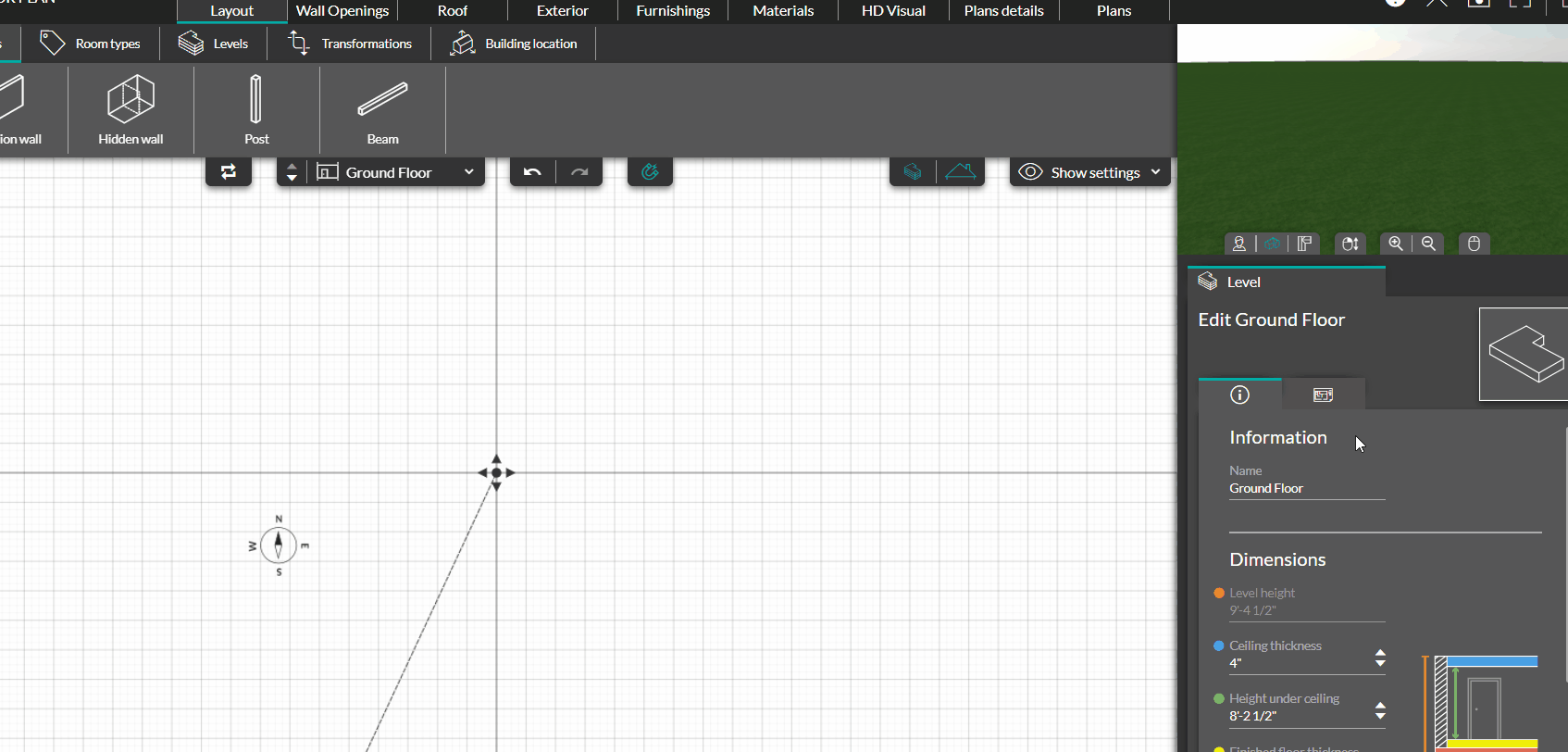
Task: Switch to the Furnishings tab
Action: pos(673,11)
